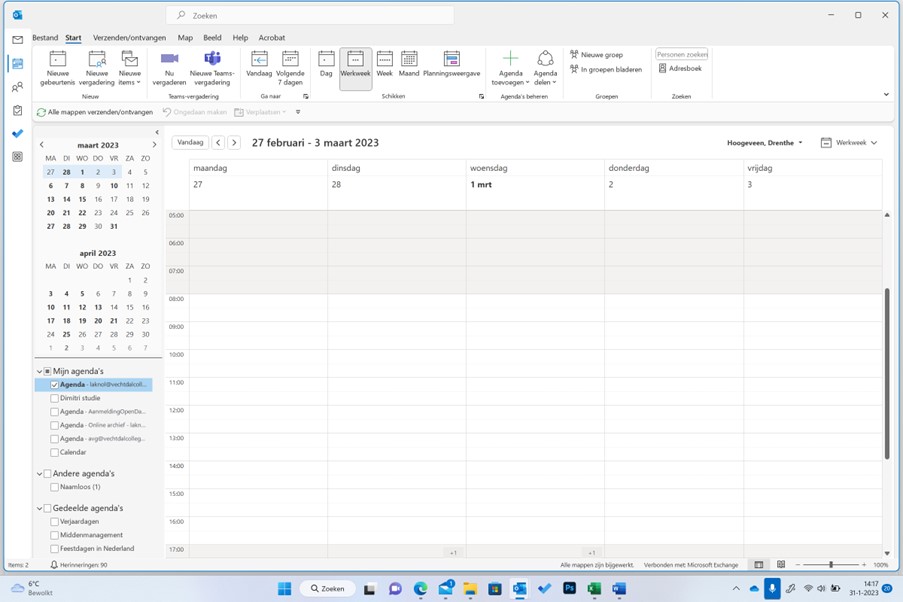The height and width of the screenshot is (602, 903).
Task: Collapse the Andere agenda's group
Action: (x=39, y=474)
